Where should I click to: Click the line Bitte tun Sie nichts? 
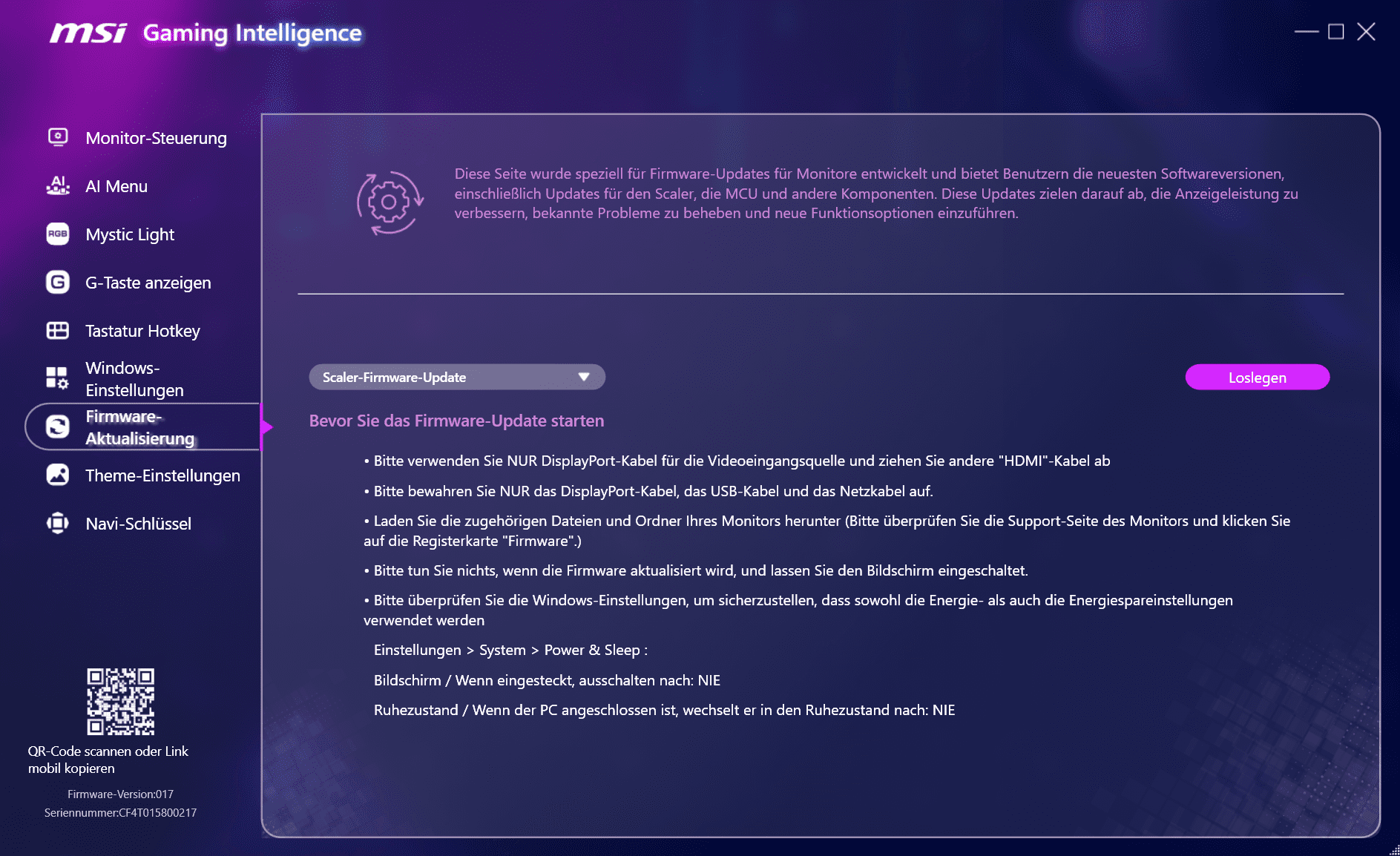pos(696,570)
